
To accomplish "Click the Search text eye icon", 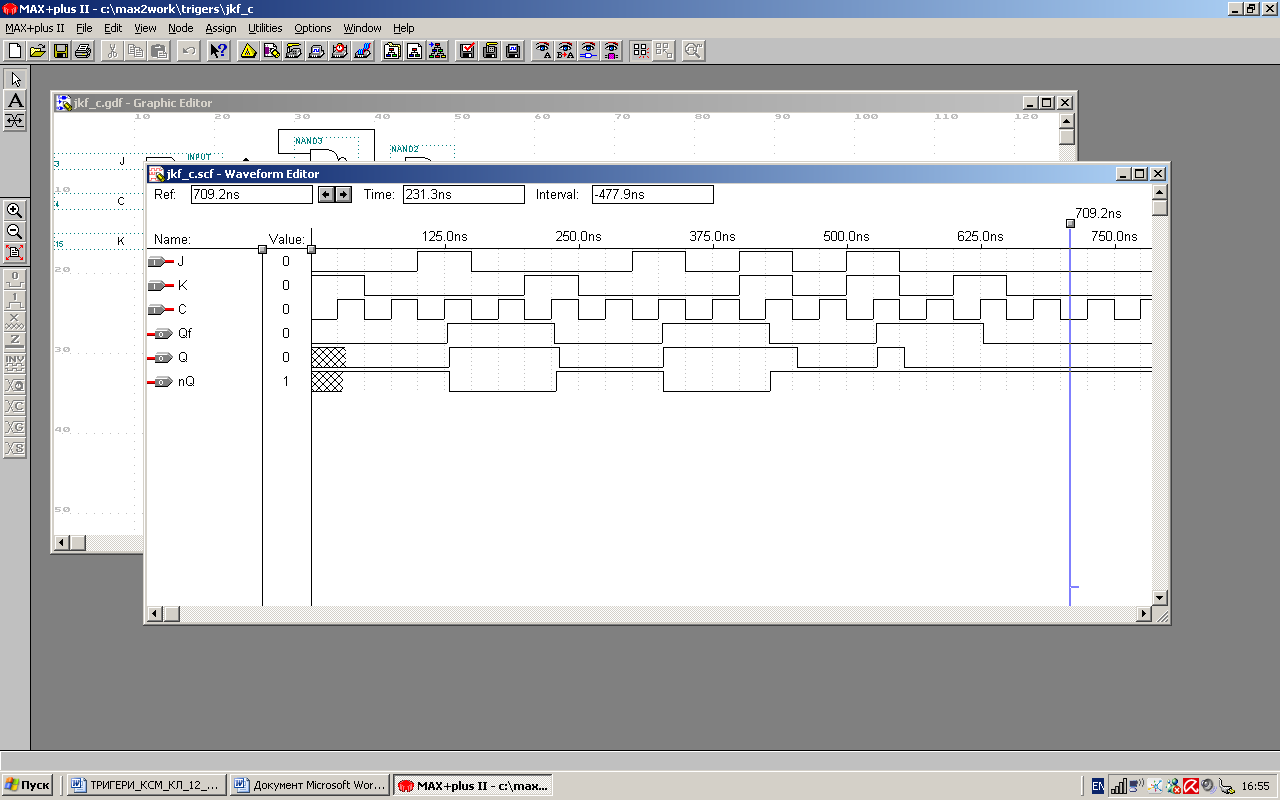I will point(543,50).
